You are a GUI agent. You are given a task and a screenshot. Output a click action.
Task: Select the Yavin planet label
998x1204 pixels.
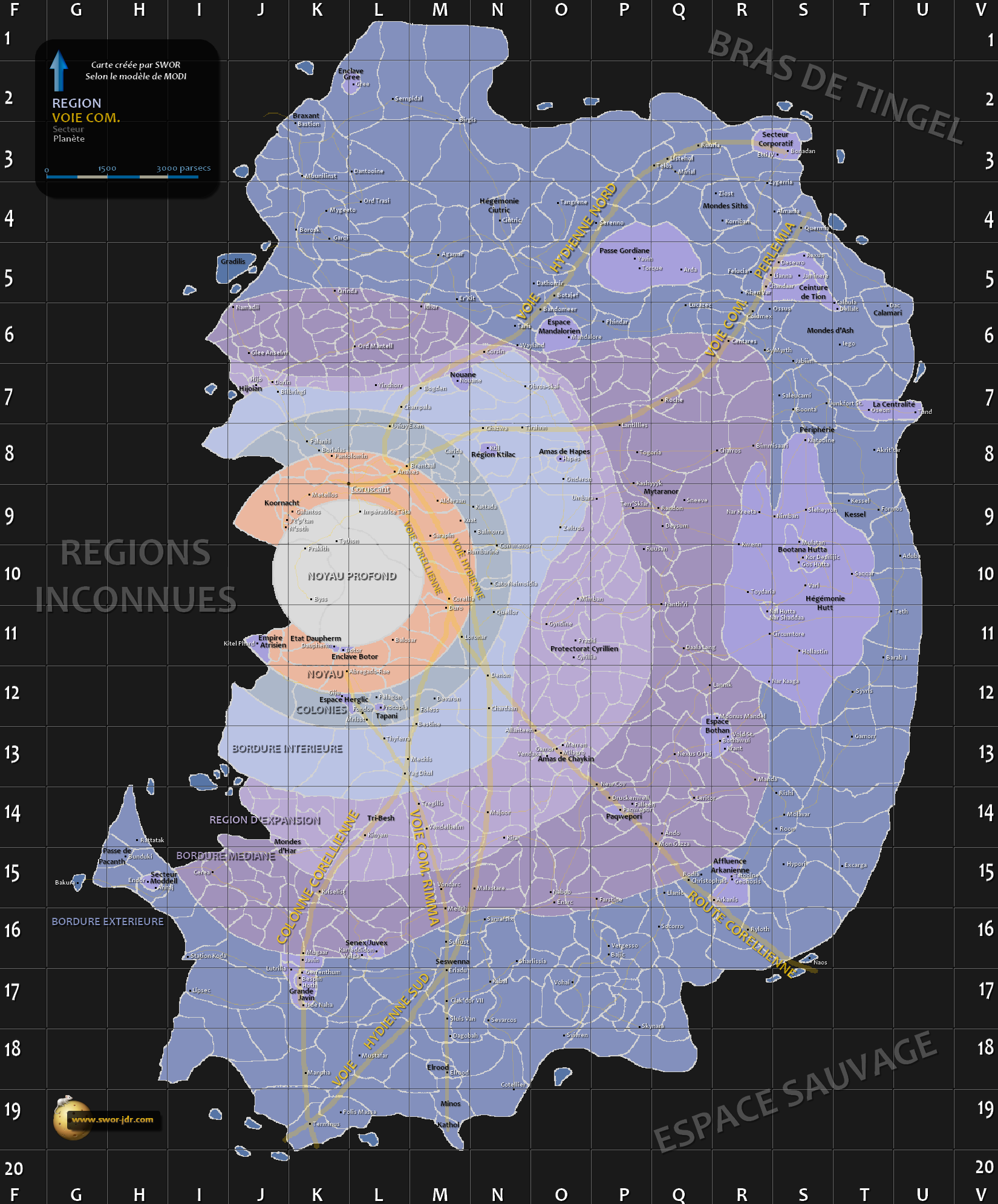pyautogui.click(x=645, y=259)
